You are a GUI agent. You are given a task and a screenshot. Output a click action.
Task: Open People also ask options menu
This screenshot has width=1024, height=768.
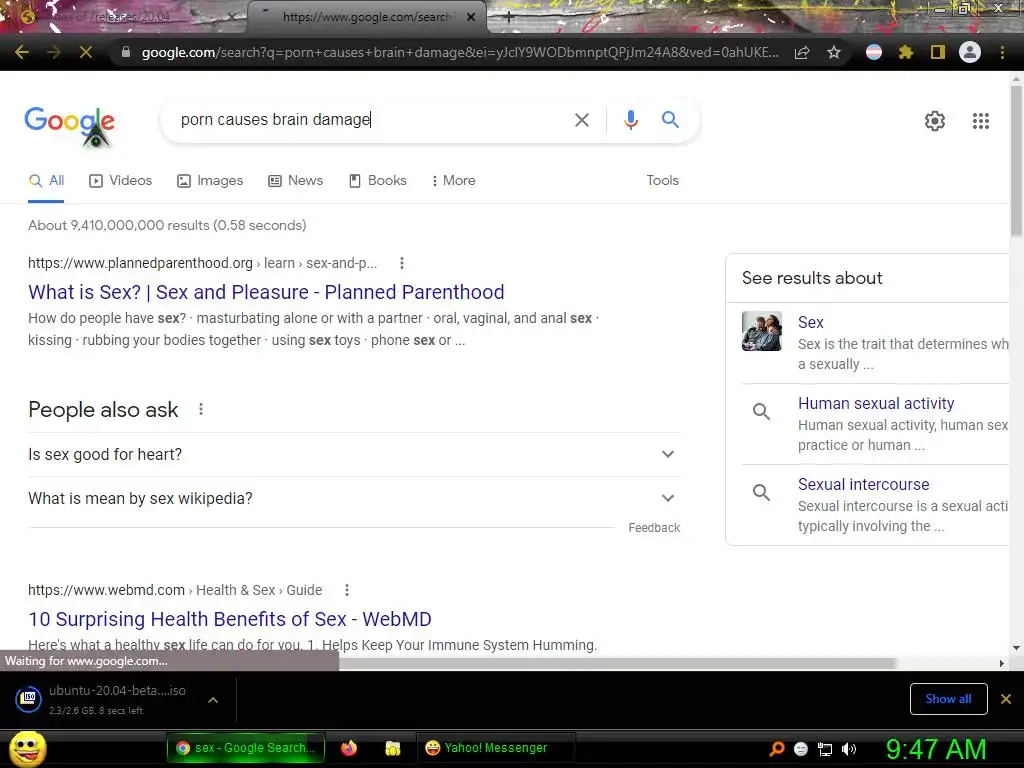tap(201, 409)
